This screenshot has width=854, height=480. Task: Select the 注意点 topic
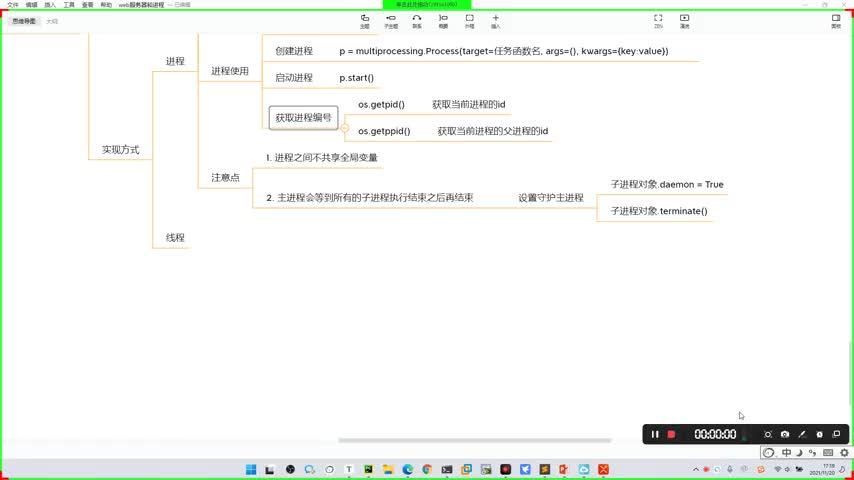point(225,178)
